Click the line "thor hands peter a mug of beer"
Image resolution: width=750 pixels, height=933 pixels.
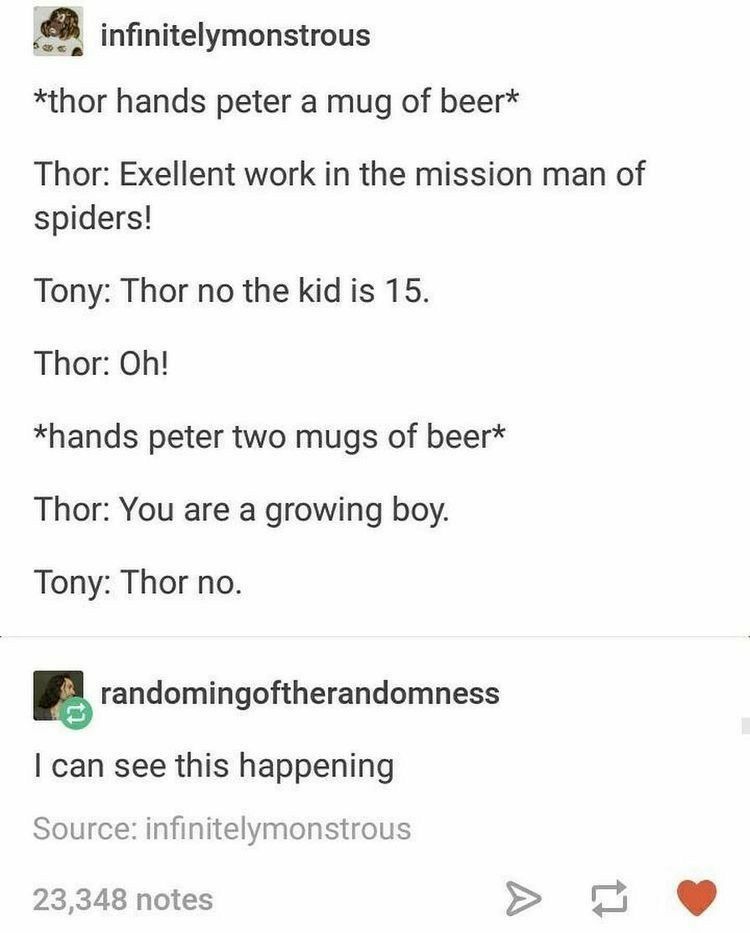click(276, 101)
